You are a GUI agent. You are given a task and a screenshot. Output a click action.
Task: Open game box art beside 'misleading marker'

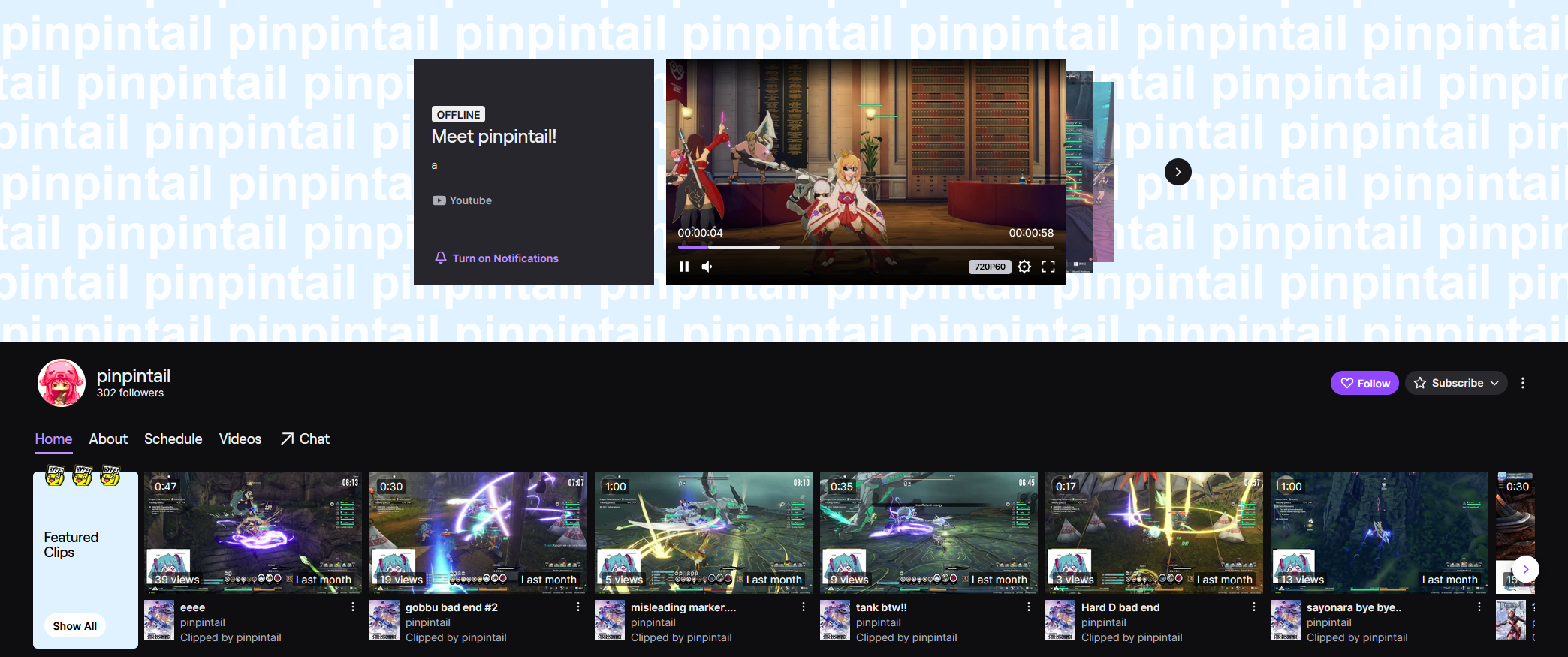610,620
